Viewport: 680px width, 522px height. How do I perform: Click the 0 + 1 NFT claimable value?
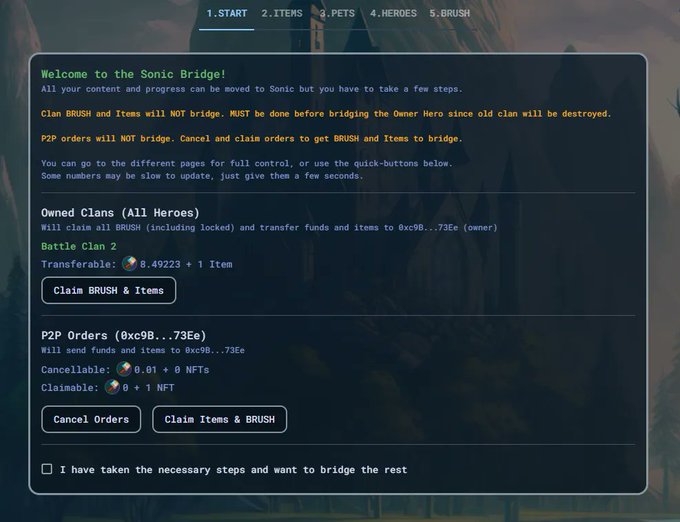point(148,388)
